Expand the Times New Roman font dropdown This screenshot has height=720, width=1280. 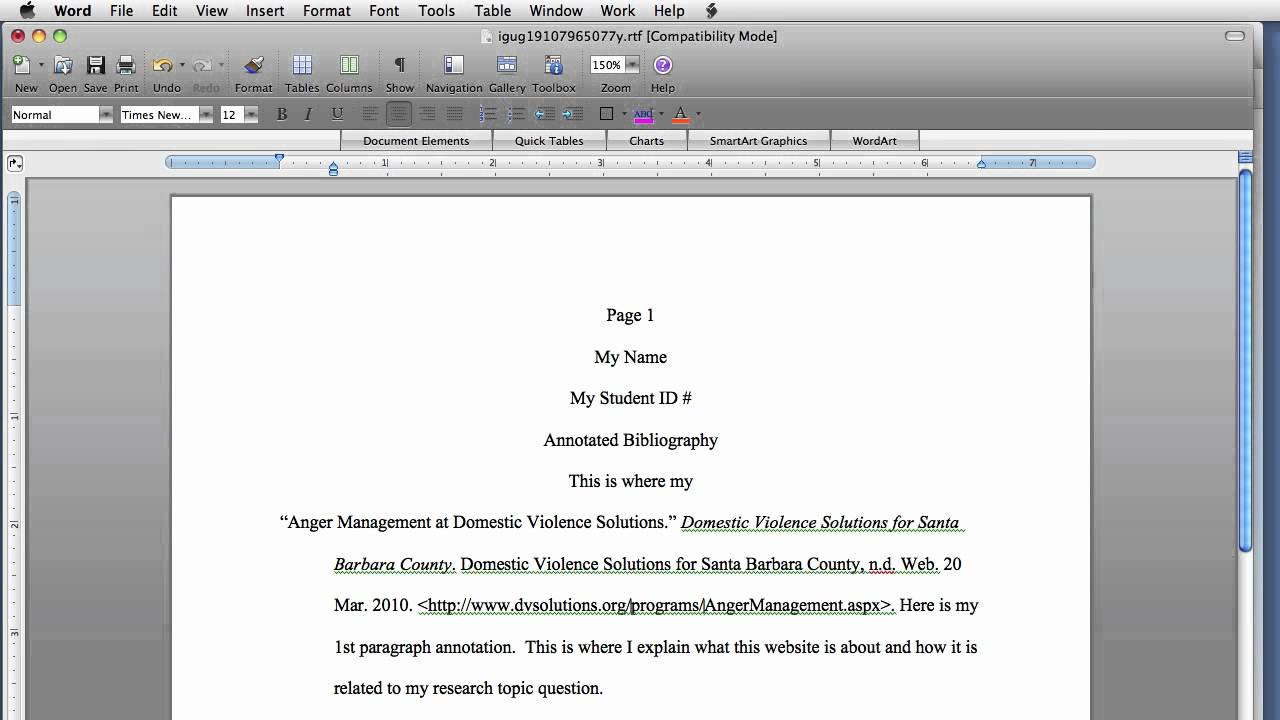(205, 115)
